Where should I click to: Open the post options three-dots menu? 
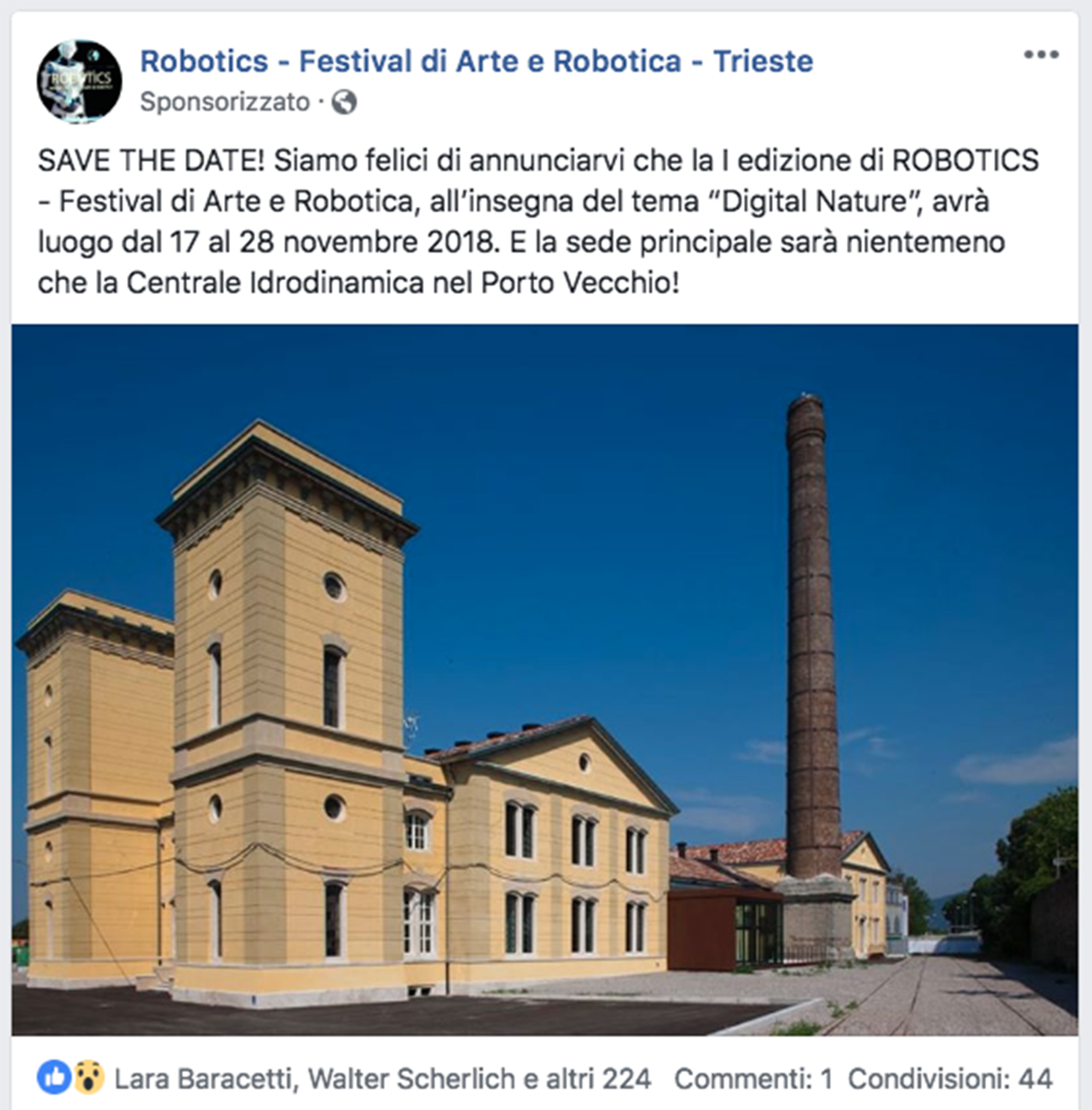(1041, 55)
